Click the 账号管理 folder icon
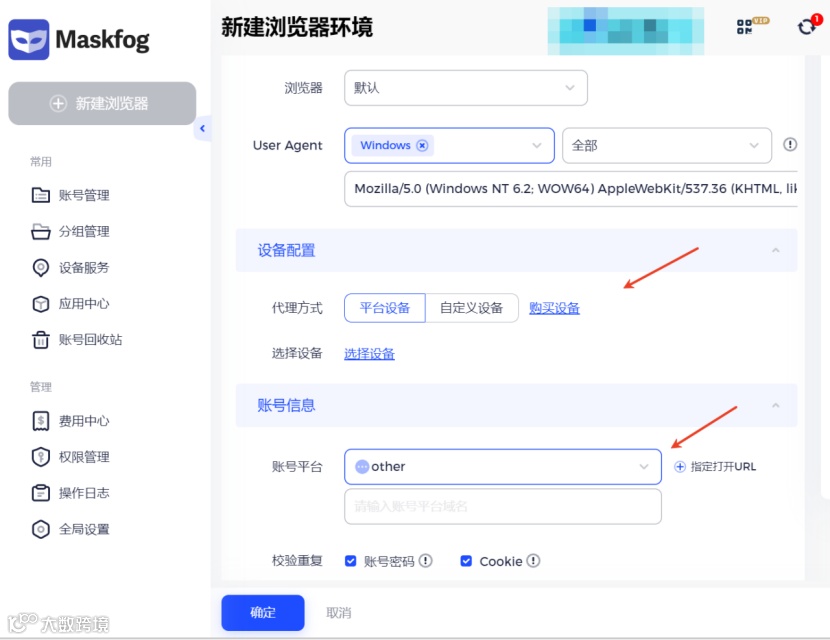830x640 pixels. tap(41, 195)
